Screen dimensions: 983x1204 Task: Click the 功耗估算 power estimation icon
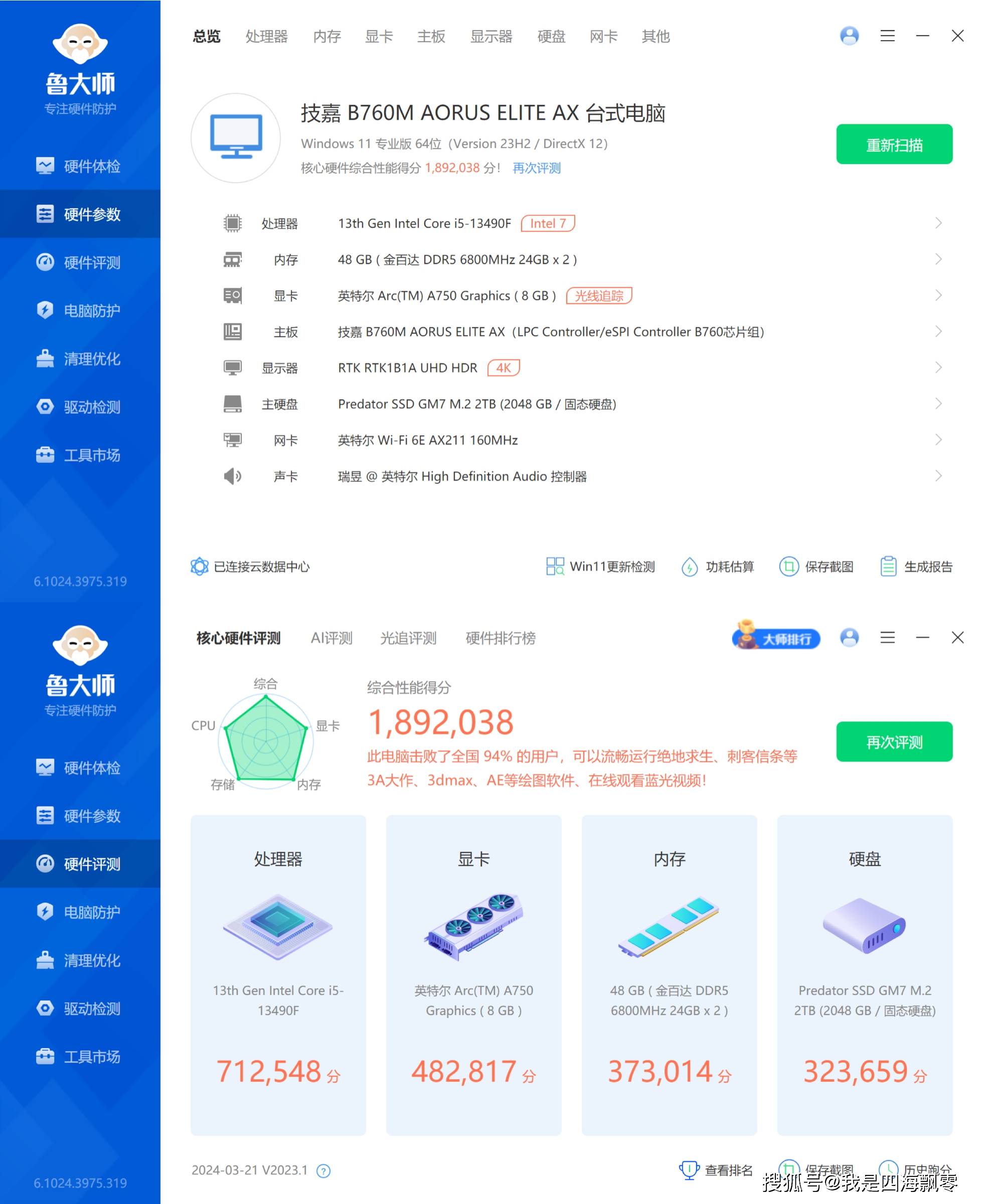(690, 567)
